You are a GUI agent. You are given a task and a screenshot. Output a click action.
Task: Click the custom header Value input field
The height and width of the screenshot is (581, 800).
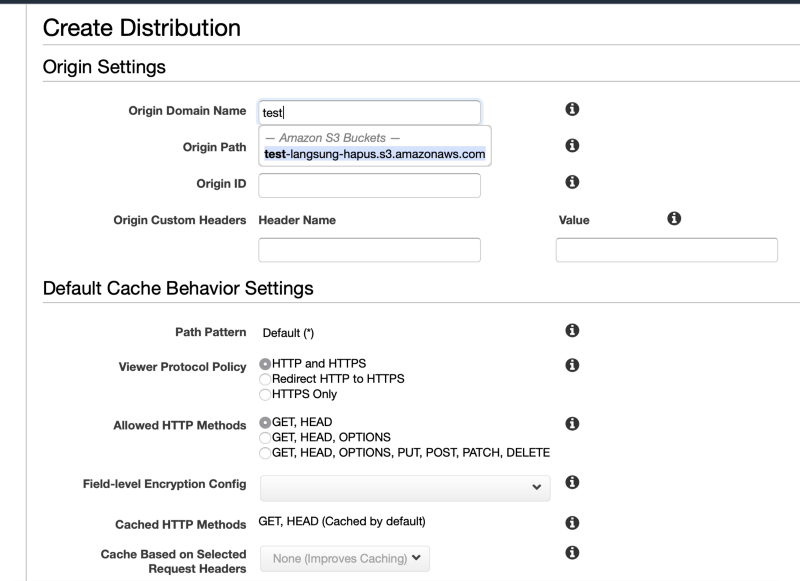click(667, 250)
